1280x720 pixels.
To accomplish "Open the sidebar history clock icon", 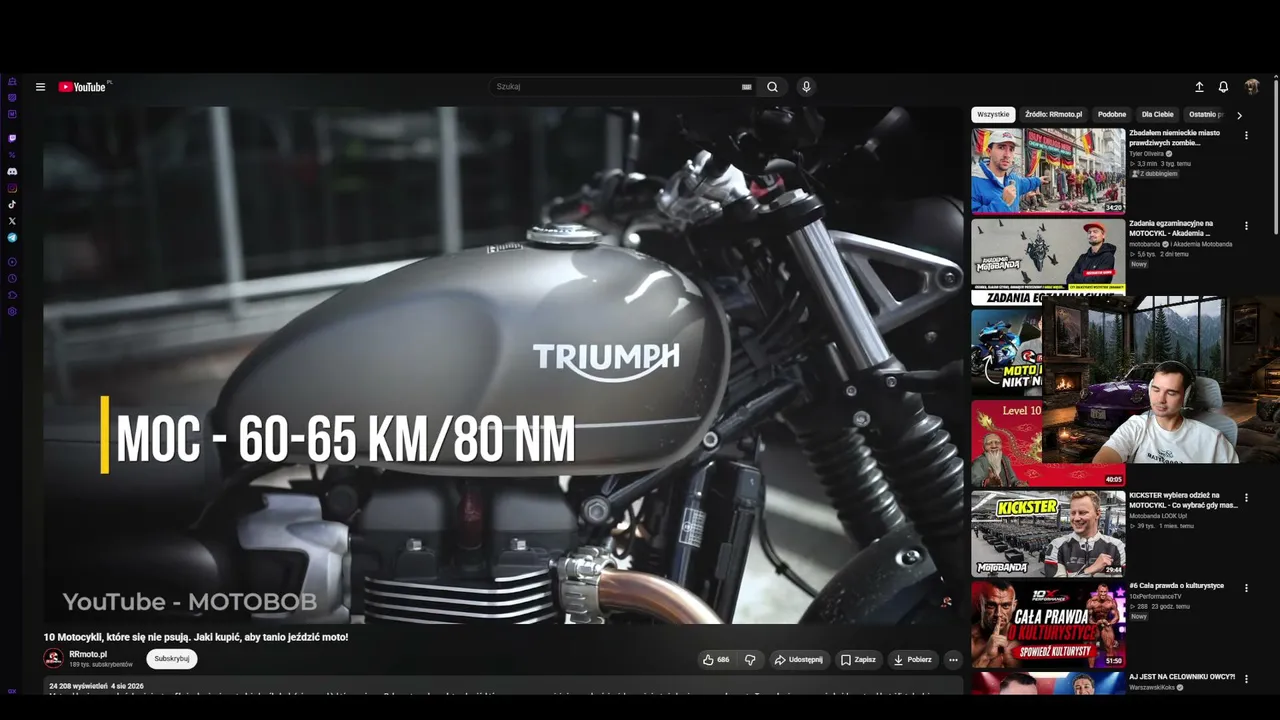I will click(12, 278).
